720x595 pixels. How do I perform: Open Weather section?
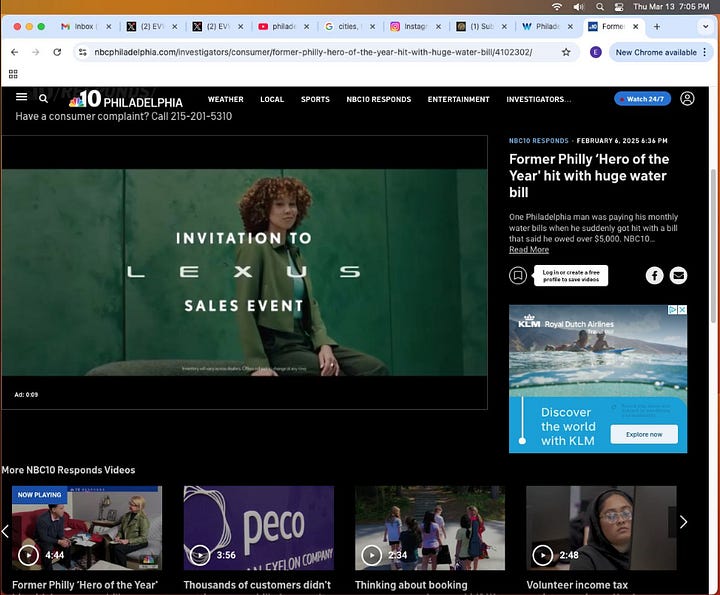[225, 99]
